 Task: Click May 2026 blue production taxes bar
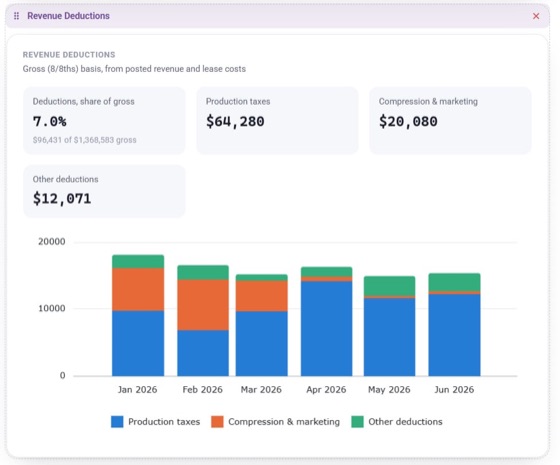coord(389,337)
